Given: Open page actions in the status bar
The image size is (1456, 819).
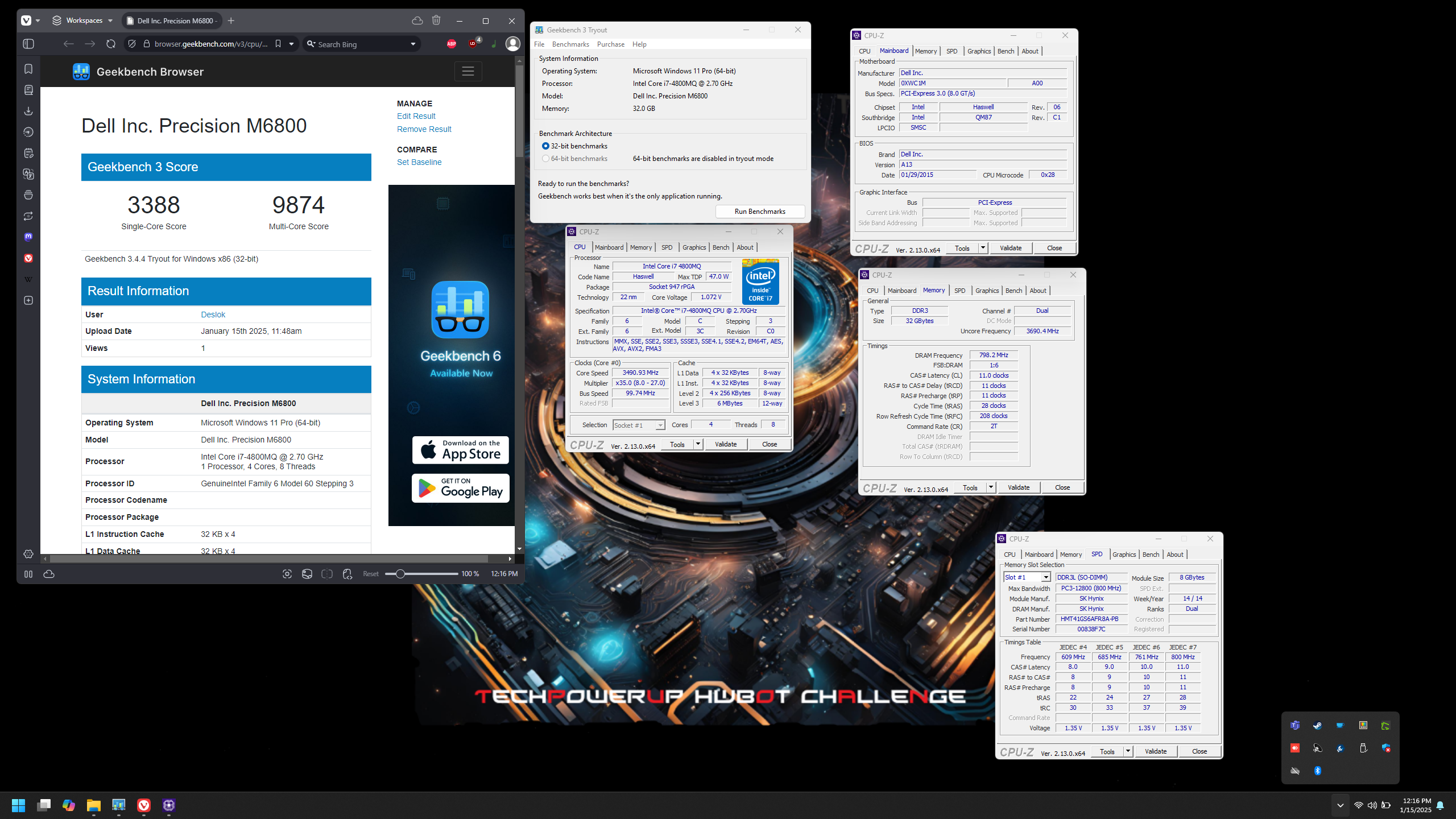Looking at the screenshot, I should (x=348, y=574).
